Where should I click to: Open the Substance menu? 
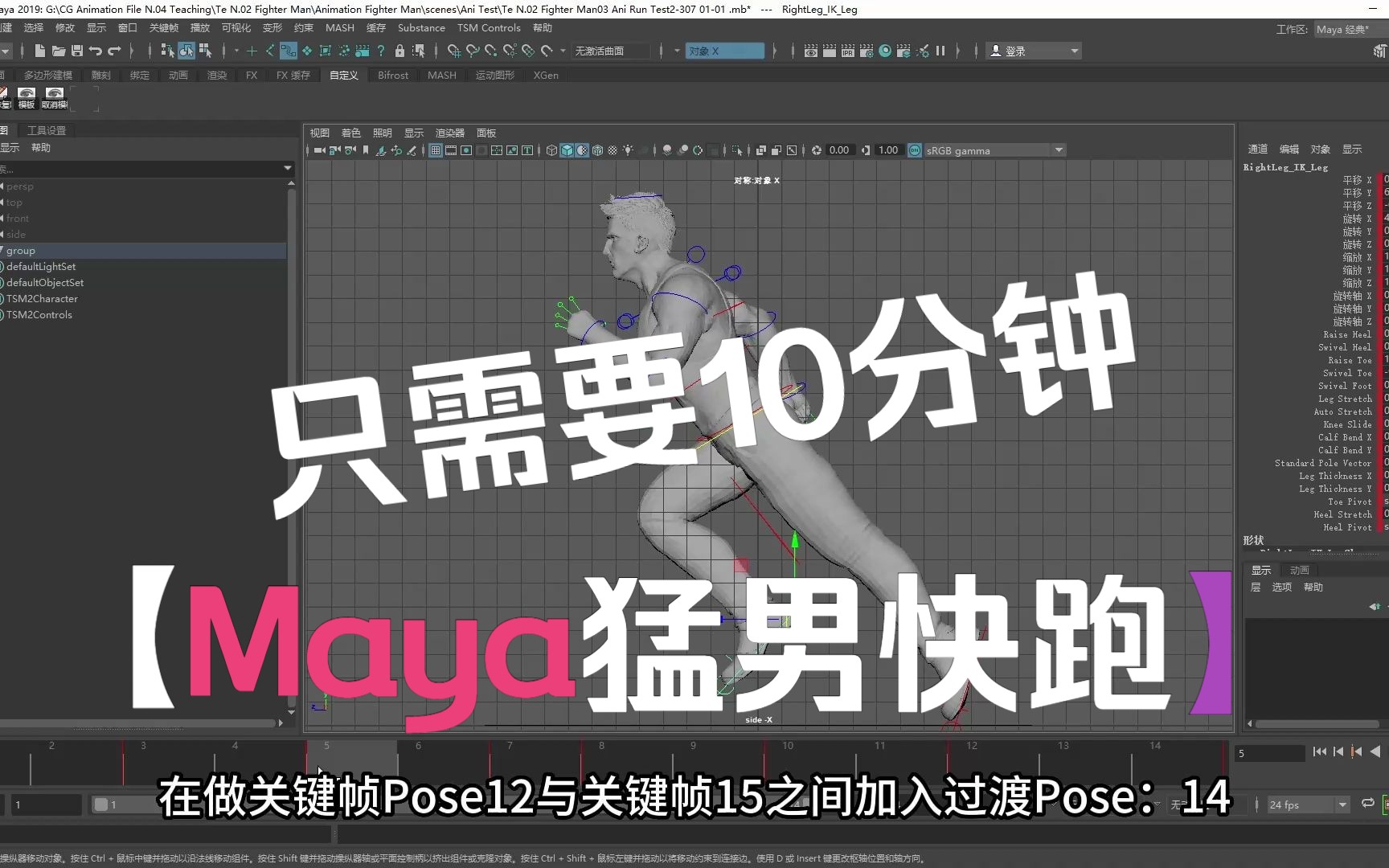421,27
